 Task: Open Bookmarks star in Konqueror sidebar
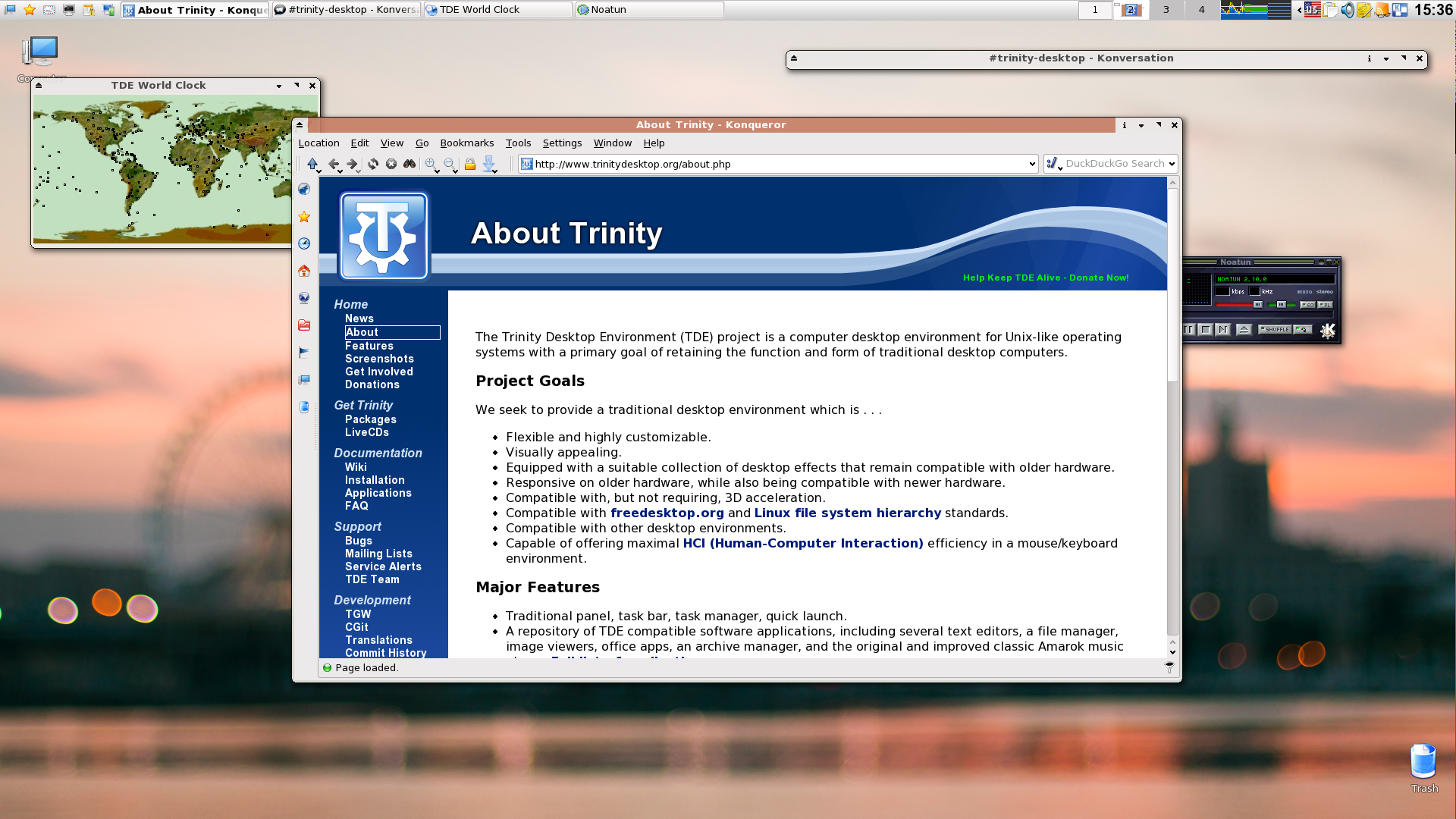point(304,217)
